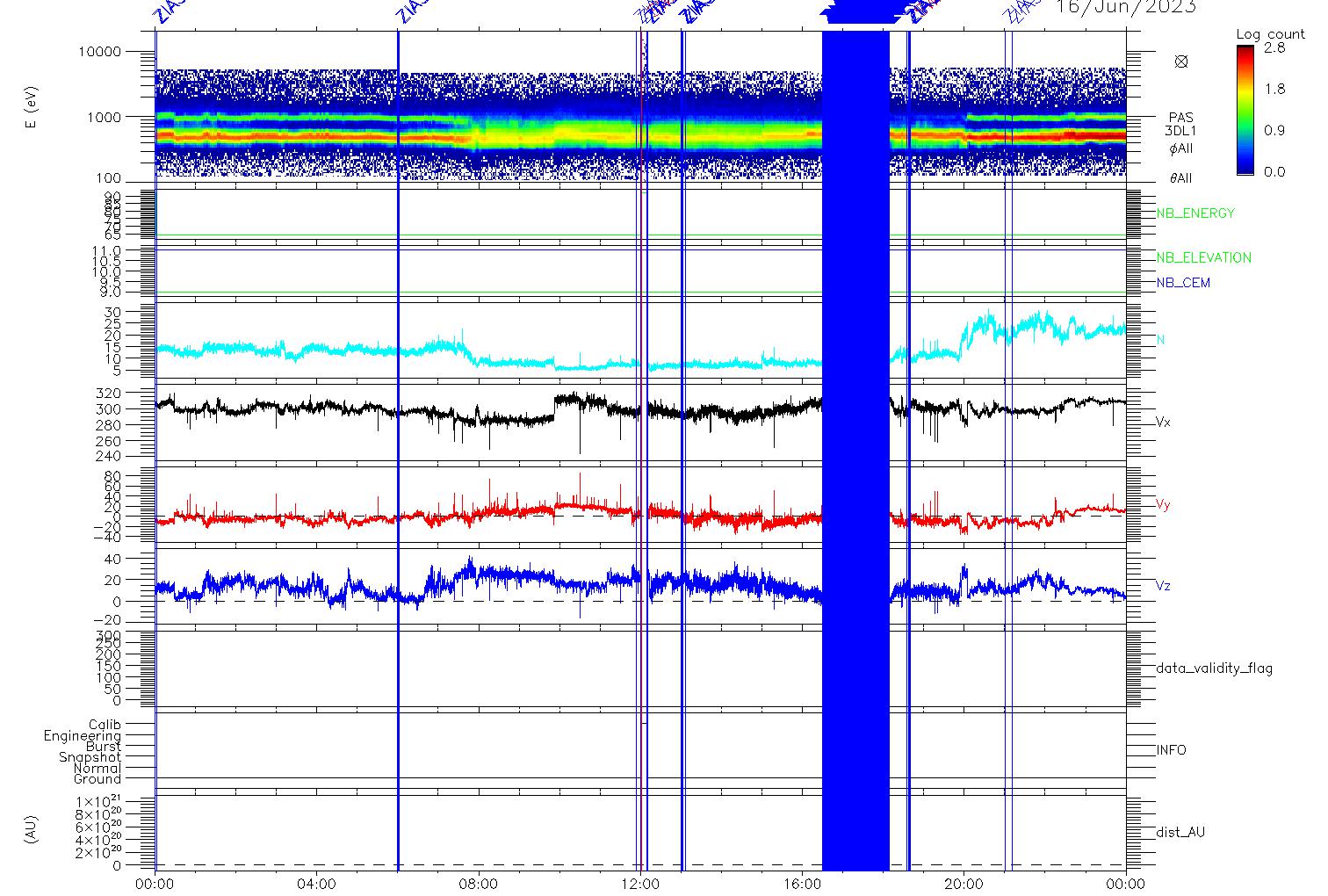Click the 10000 energy axis tick label
The width and height of the screenshot is (1328, 896).
pyautogui.click(x=99, y=52)
